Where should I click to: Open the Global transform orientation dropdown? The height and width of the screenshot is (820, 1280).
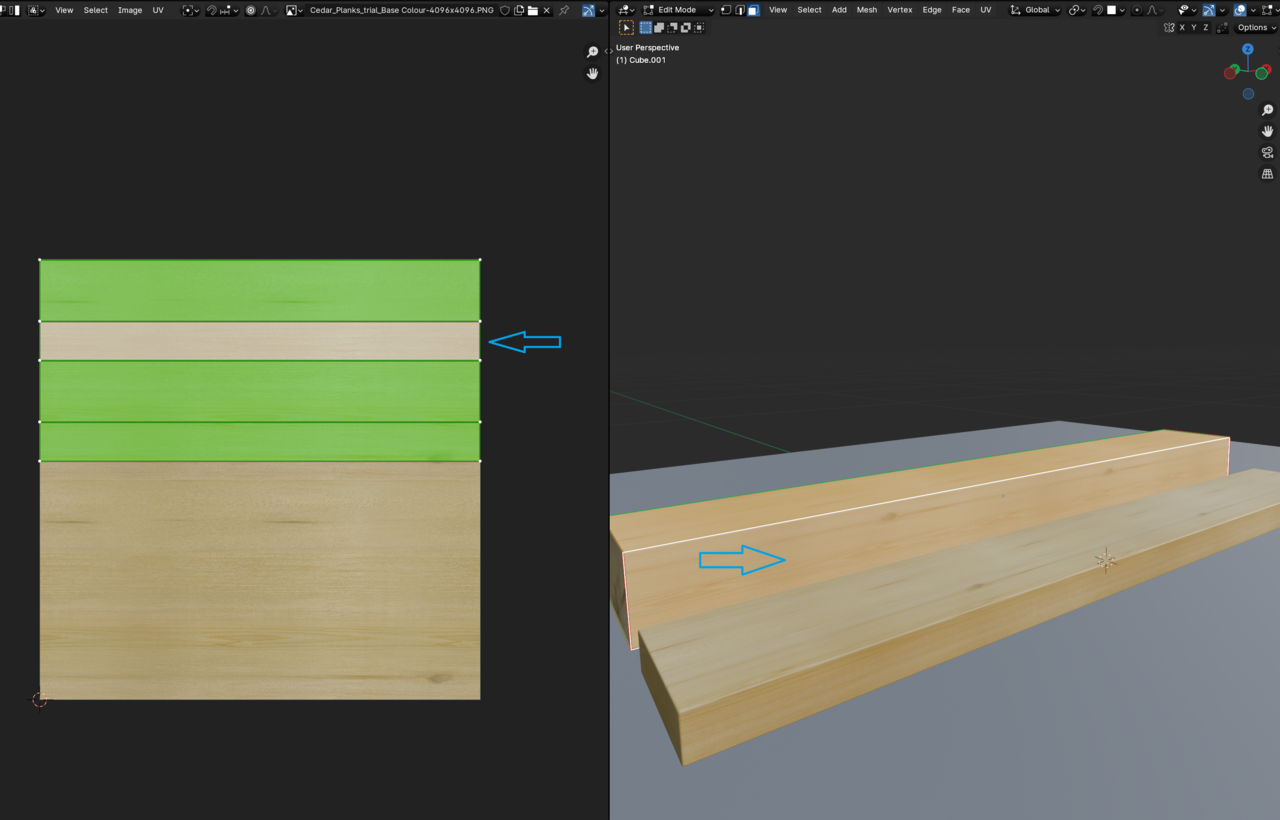[x=1035, y=10]
